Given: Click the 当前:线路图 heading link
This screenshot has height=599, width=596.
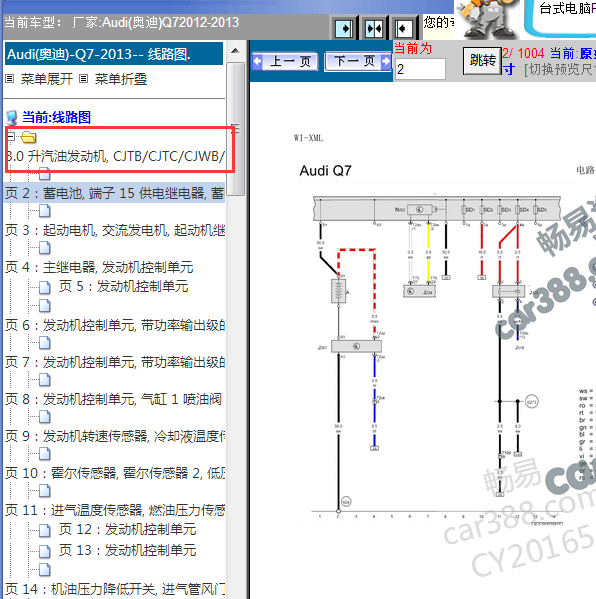Looking at the screenshot, I should (57, 117).
